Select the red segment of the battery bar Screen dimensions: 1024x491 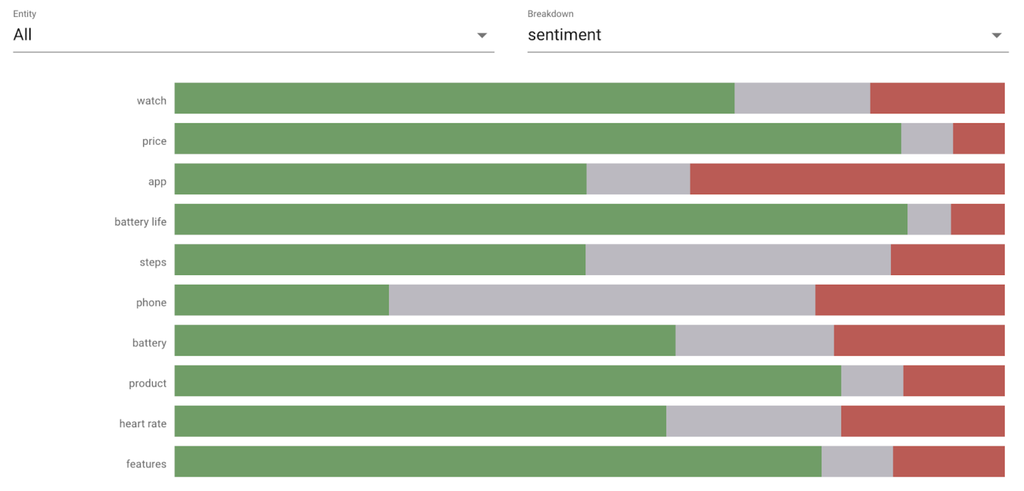[919, 340]
